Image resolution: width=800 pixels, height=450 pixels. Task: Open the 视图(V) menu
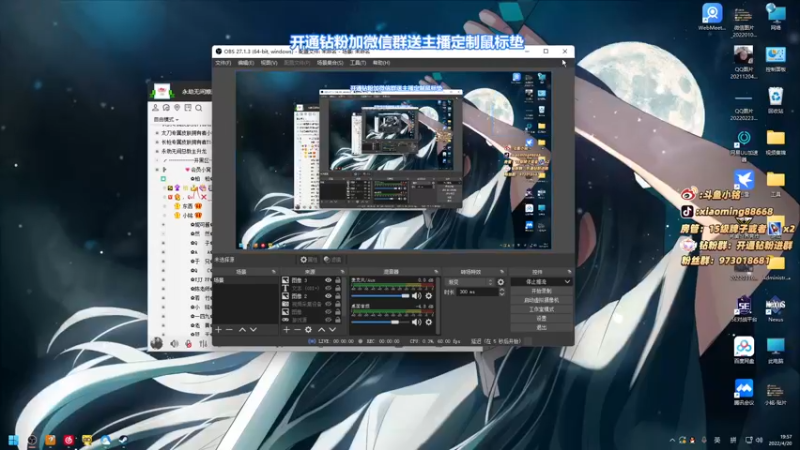coord(269,63)
